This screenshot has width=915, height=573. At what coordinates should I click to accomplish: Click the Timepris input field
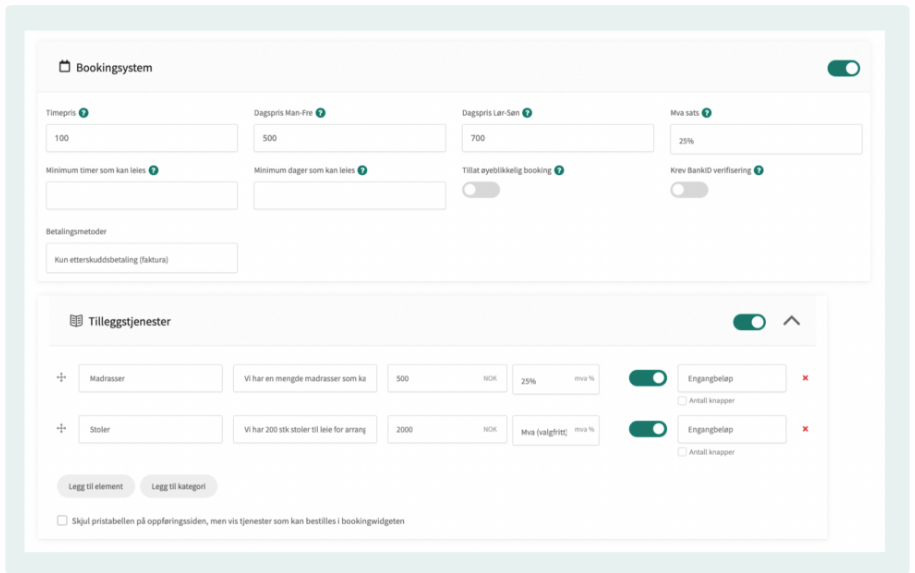[142, 138]
